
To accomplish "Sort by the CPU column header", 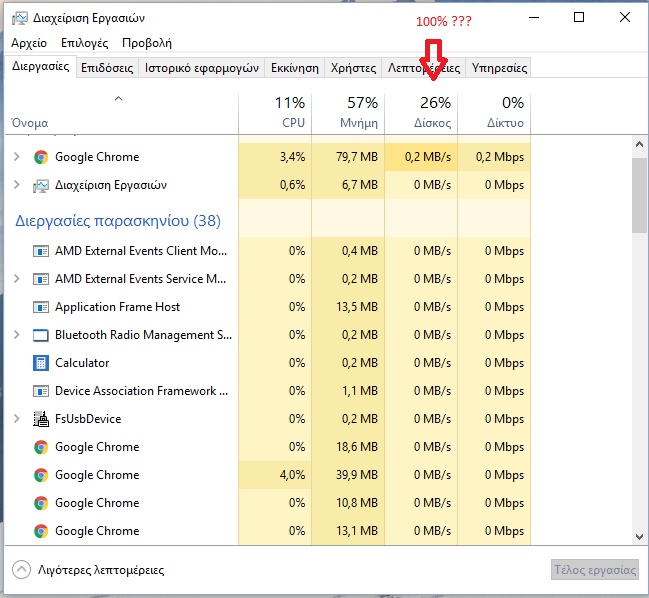I will [x=275, y=112].
